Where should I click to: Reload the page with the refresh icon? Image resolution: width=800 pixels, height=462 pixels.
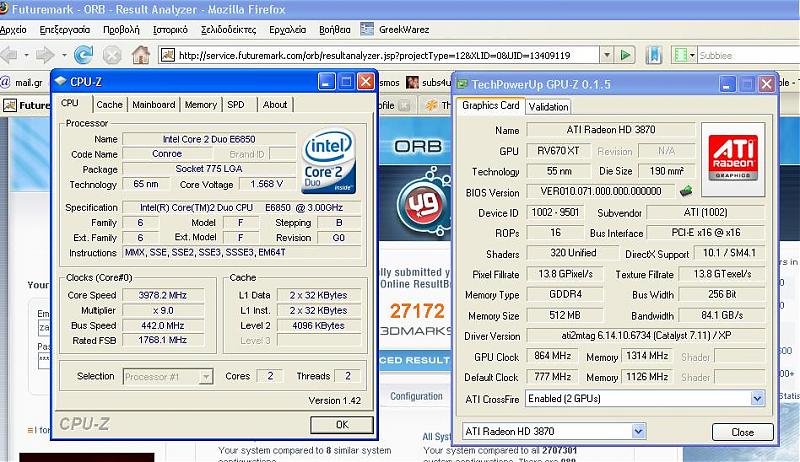83,55
